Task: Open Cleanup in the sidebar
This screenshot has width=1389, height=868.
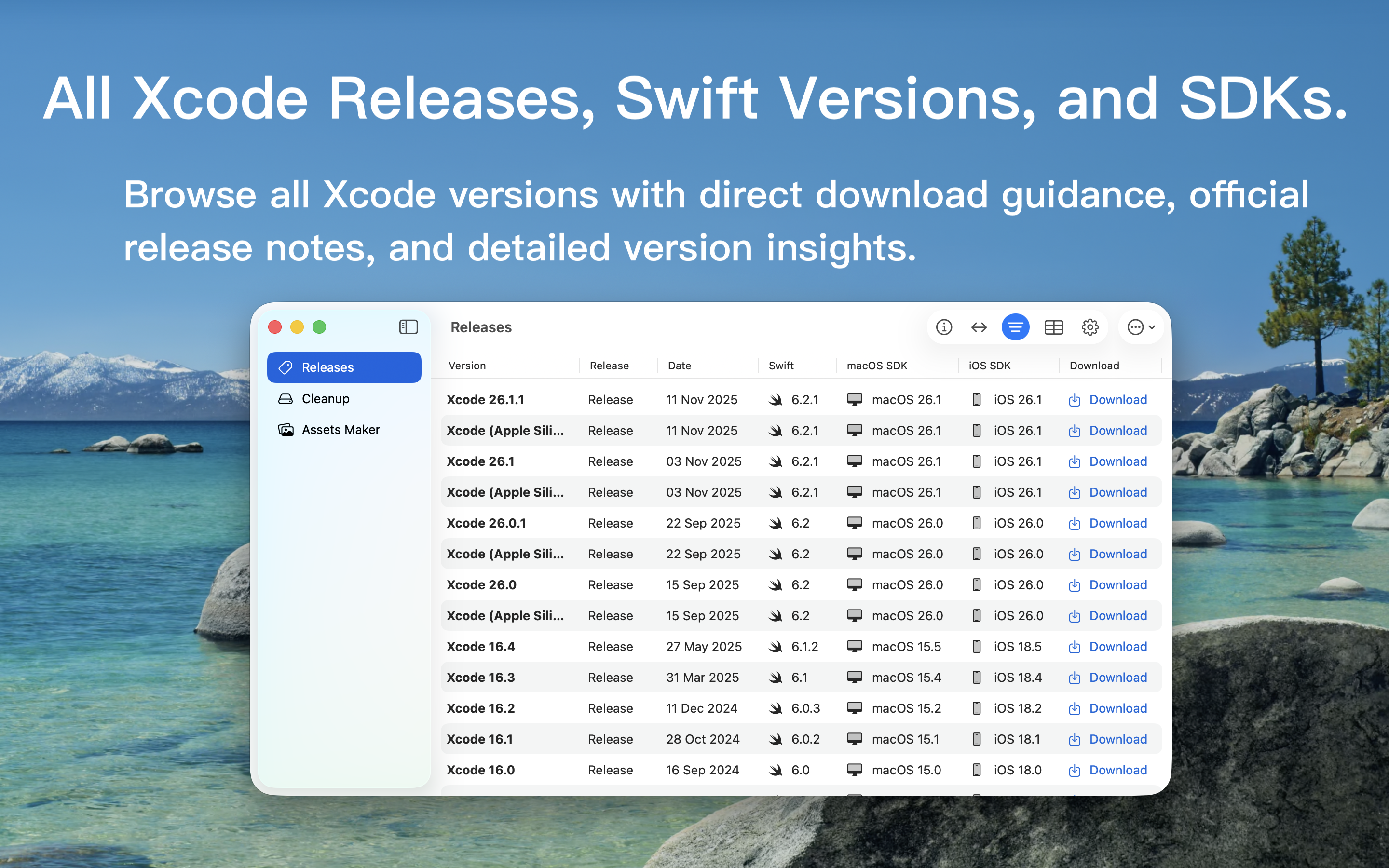Action: pos(326,398)
